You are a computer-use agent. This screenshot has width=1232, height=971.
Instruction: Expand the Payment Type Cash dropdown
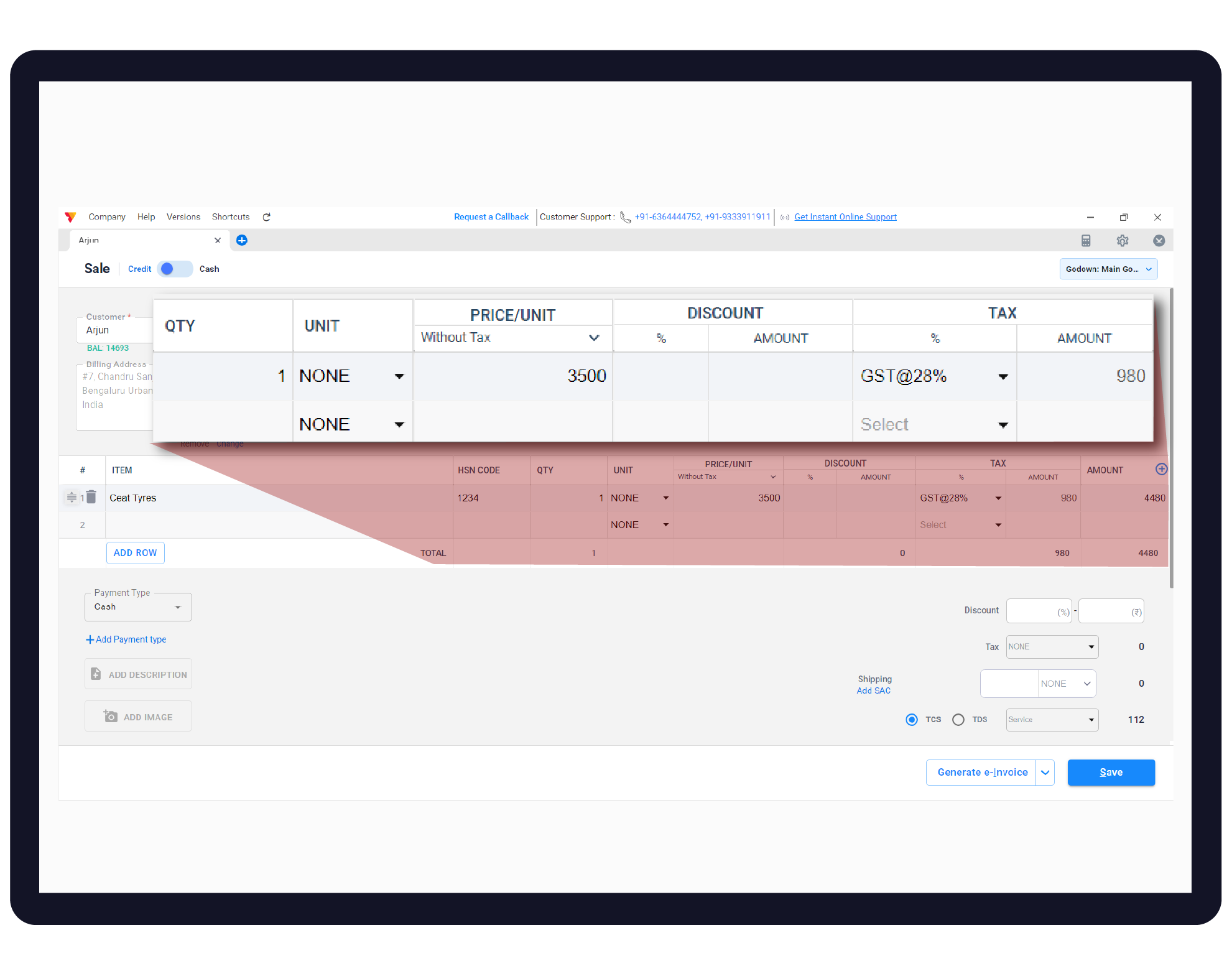click(x=138, y=607)
